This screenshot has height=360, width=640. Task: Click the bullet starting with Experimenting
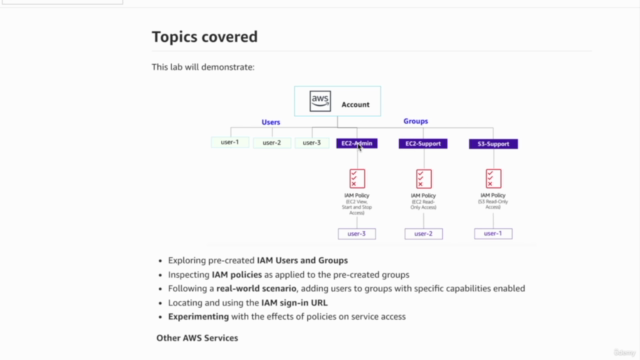pyautogui.click(x=287, y=317)
